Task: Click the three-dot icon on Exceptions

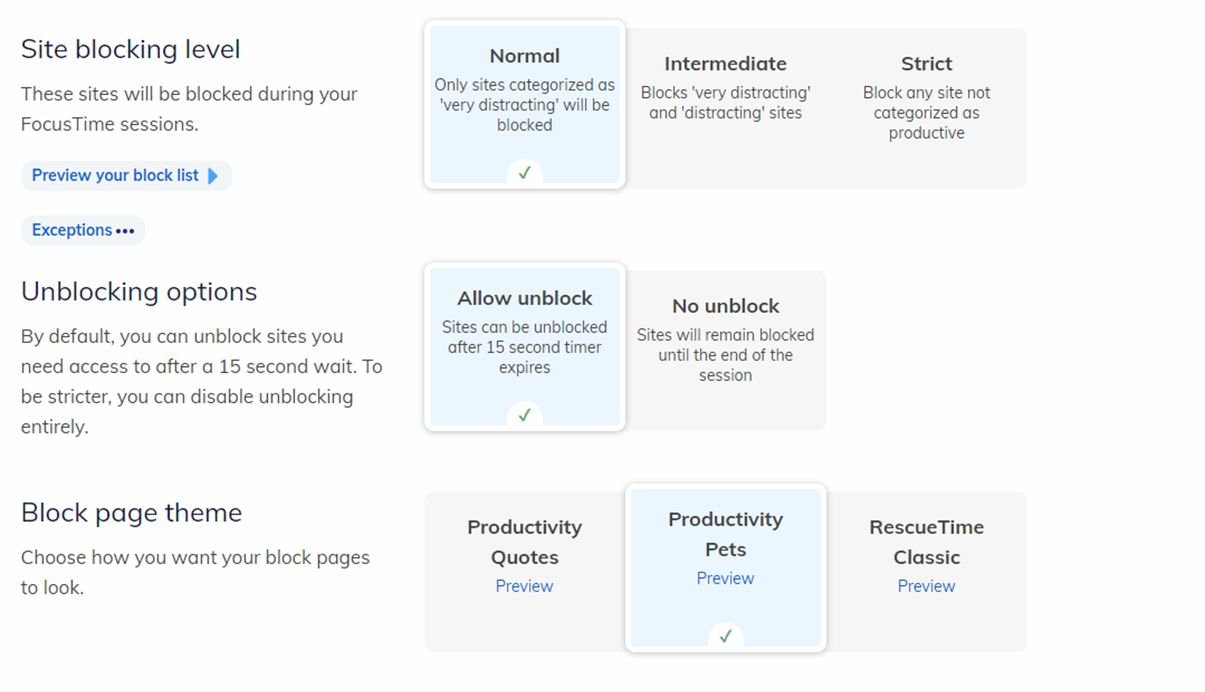Action: (125, 231)
